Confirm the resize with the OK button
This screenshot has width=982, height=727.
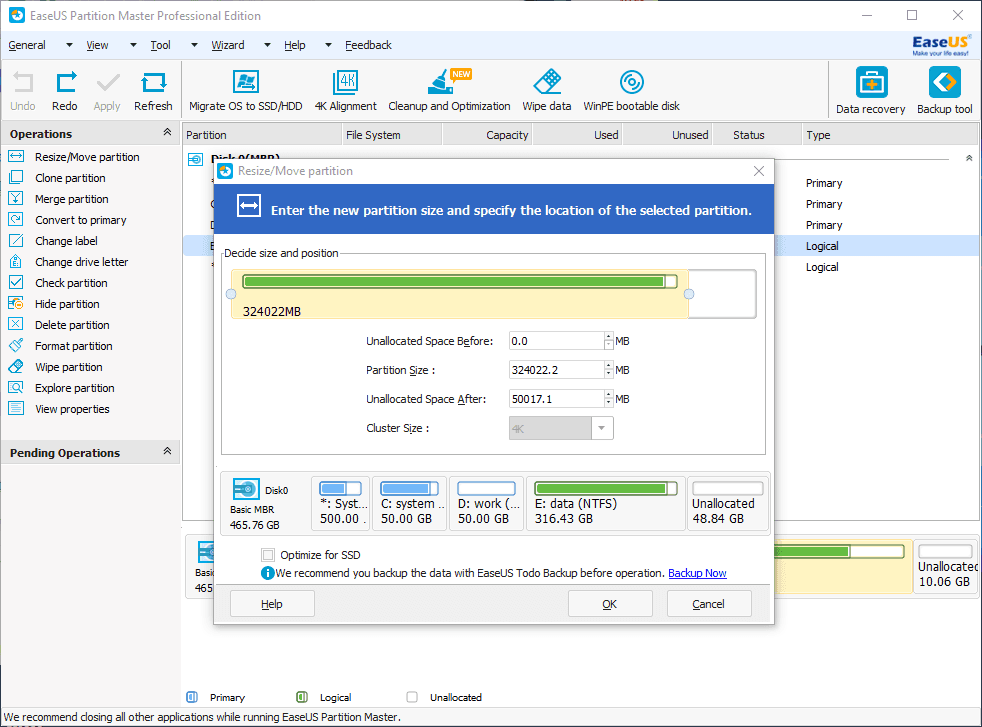[x=610, y=603]
